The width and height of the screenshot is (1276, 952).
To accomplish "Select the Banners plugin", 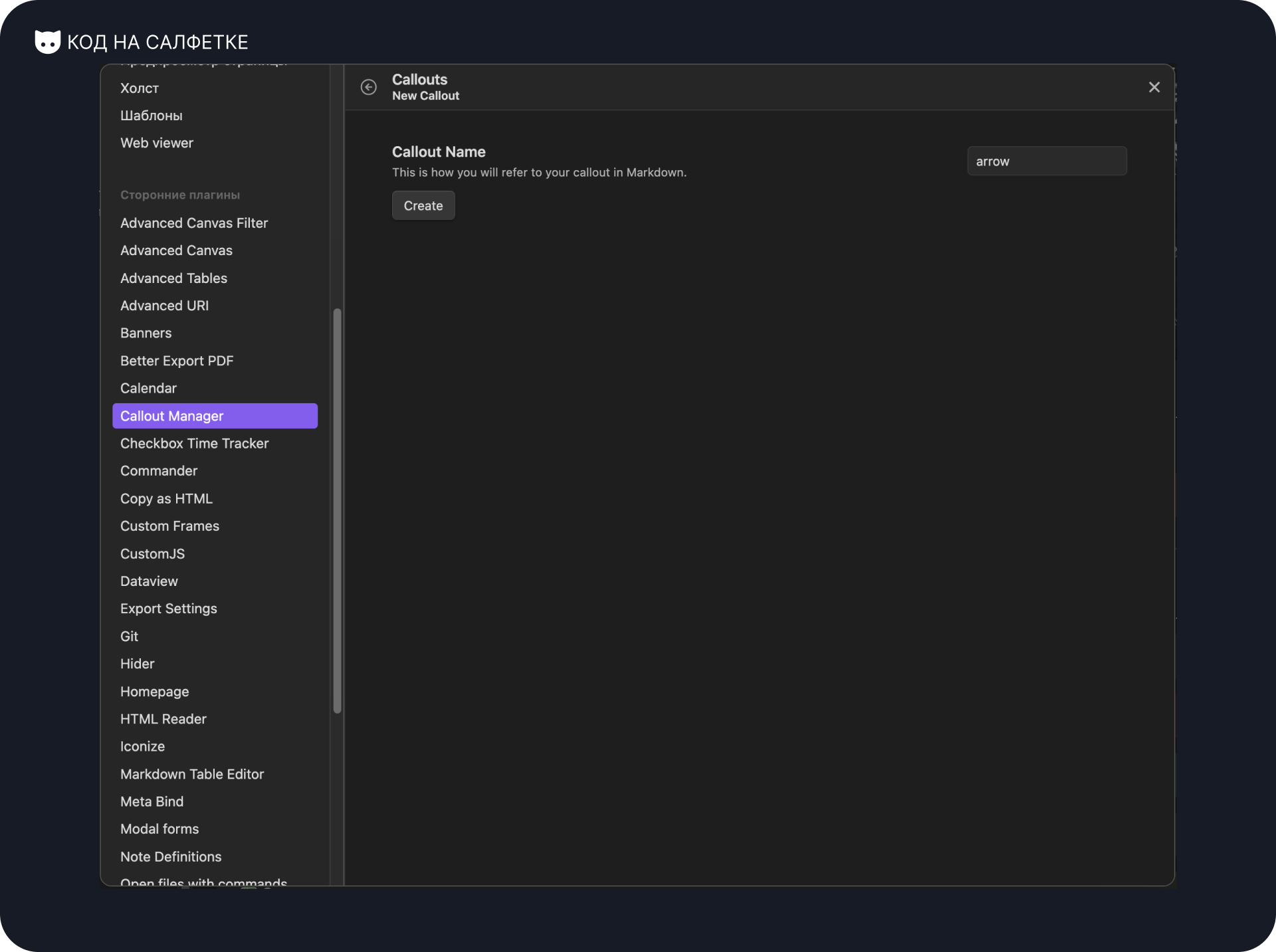I will click(x=146, y=333).
